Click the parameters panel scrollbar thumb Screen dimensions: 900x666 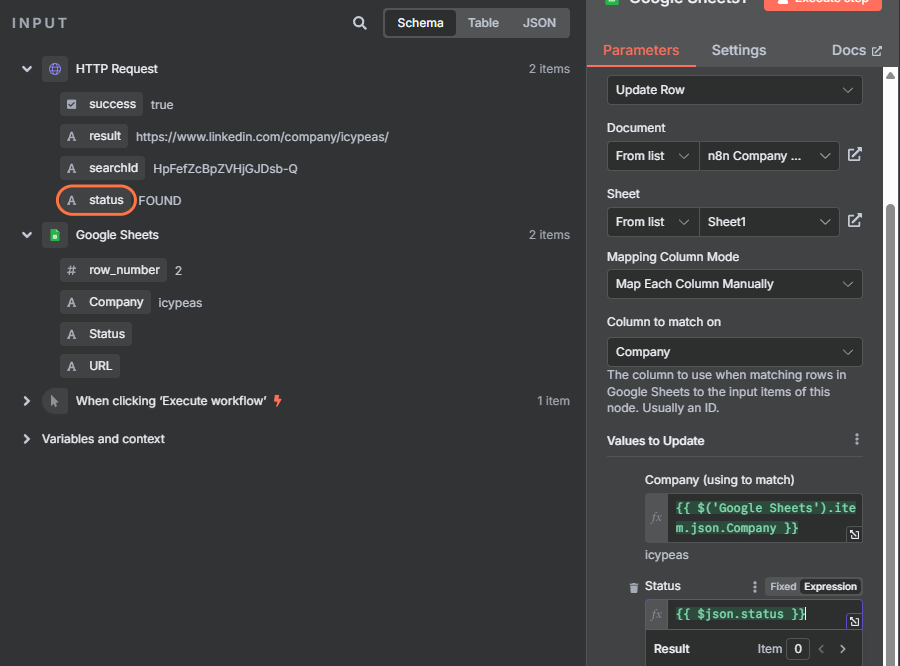pos(890,434)
